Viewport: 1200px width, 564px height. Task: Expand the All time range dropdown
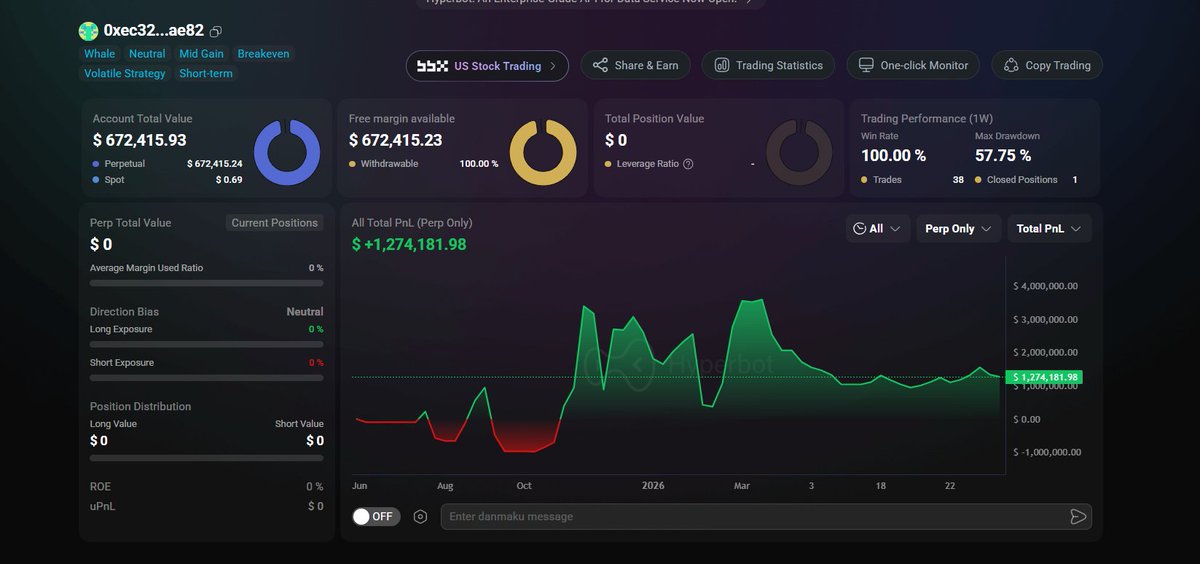click(x=877, y=229)
